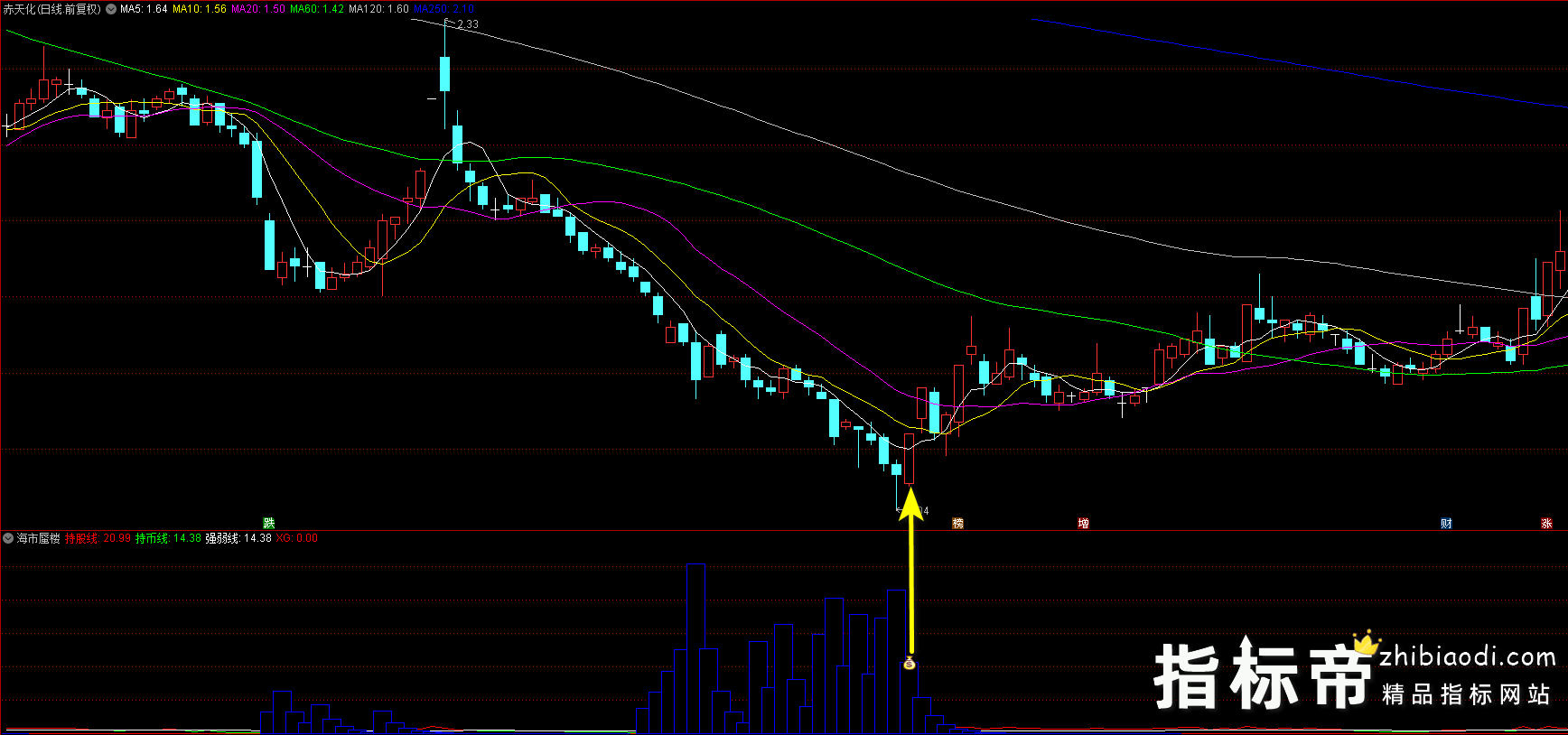The image size is (1568, 735).
Task: Click the red 持股线 value label
Action: point(98,538)
